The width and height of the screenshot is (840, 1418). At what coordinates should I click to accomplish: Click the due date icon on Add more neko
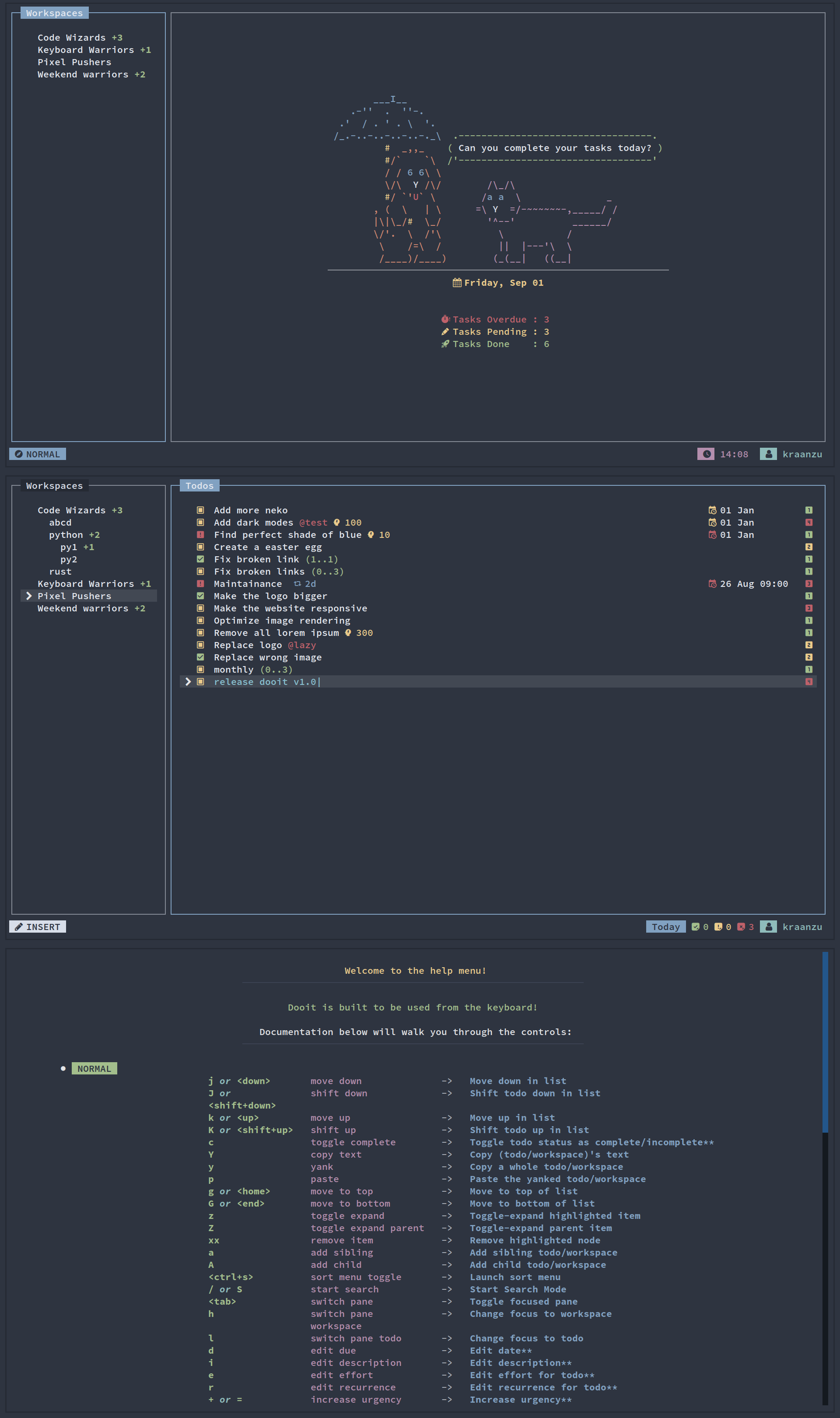pos(712,510)
